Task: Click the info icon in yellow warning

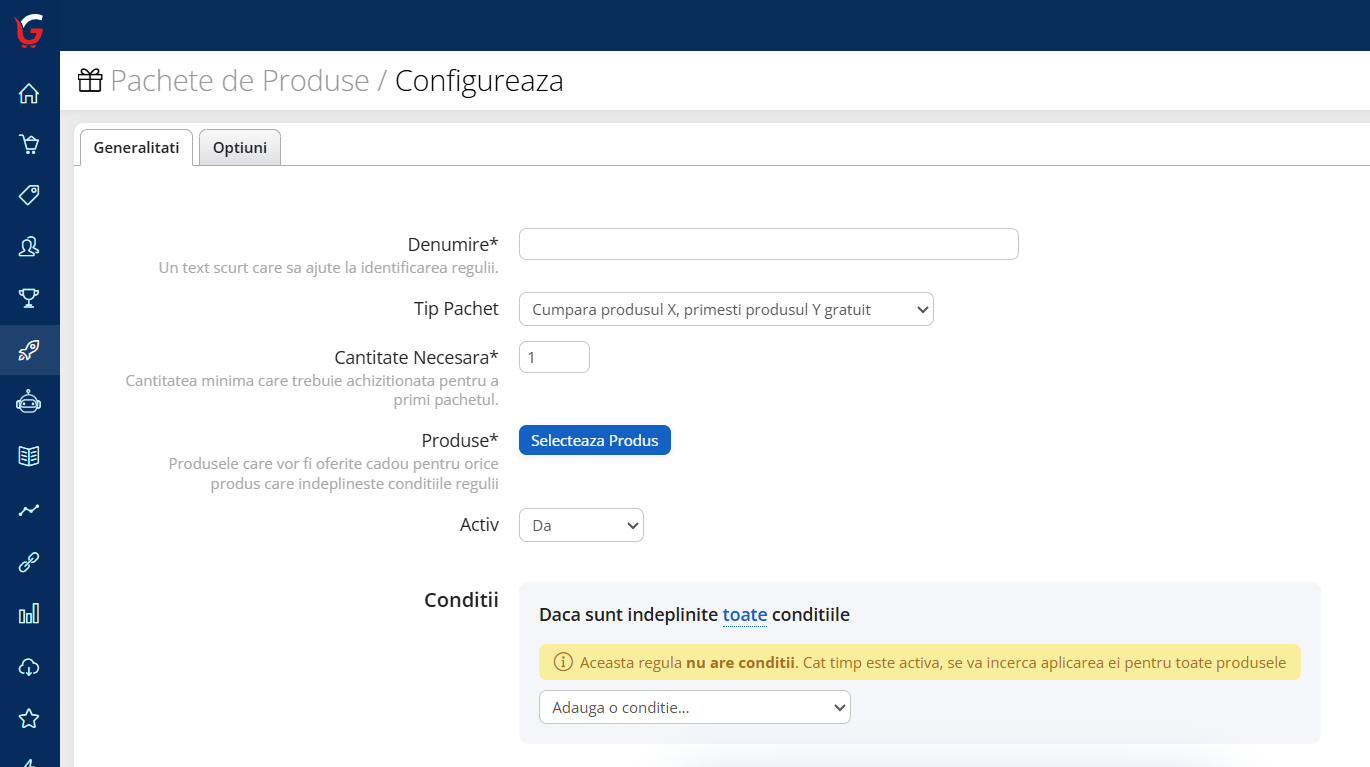Action: click(x=564, y=662)
